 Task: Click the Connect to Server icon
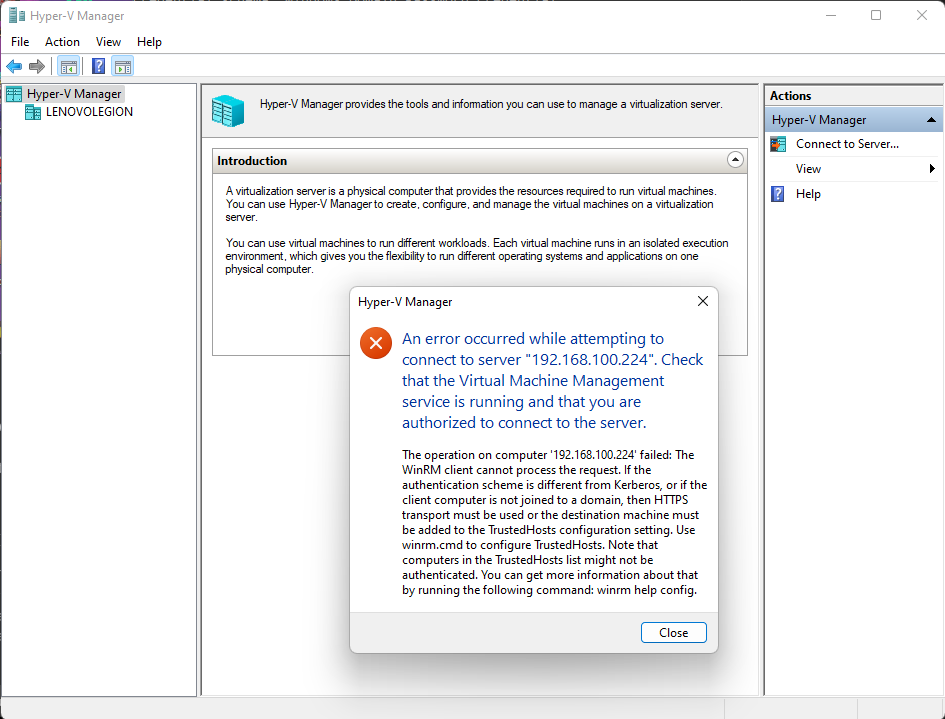[x=778, y=144]
